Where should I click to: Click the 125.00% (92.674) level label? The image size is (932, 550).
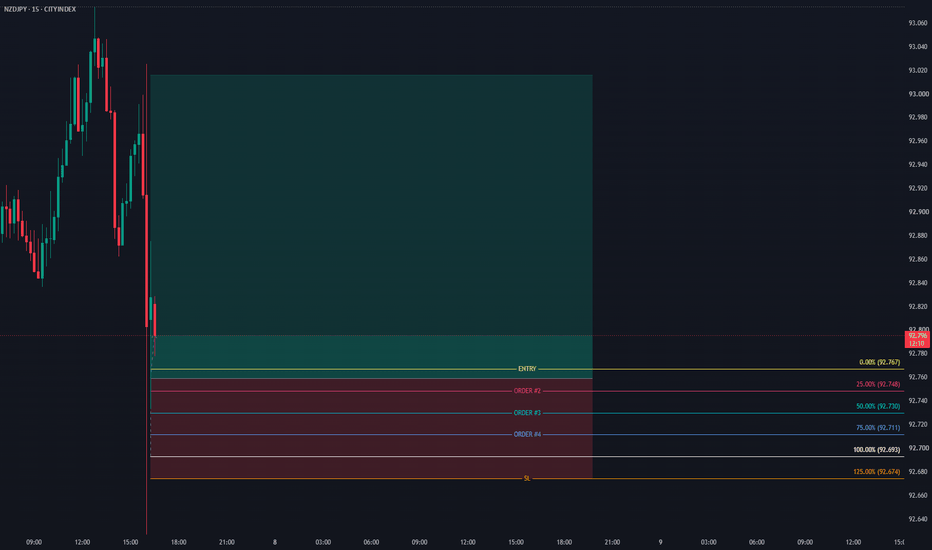[x=877, y=472]
